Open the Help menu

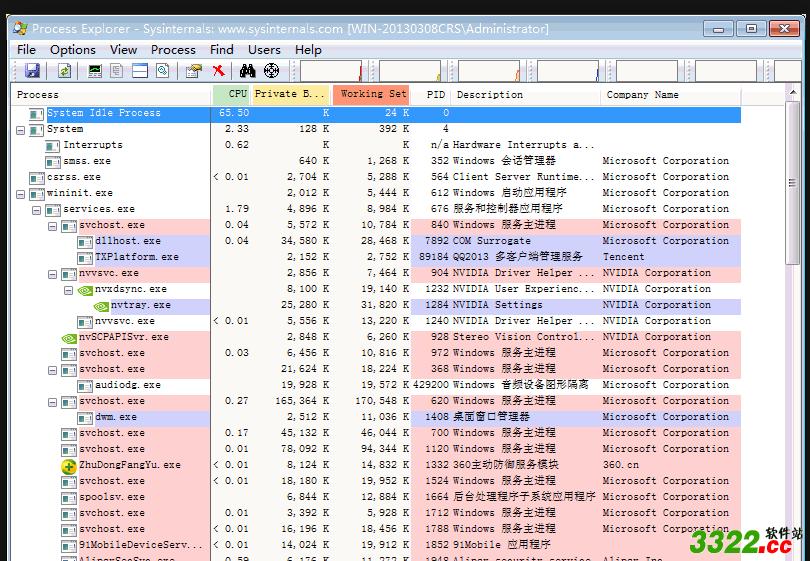[x=308, y=50]
